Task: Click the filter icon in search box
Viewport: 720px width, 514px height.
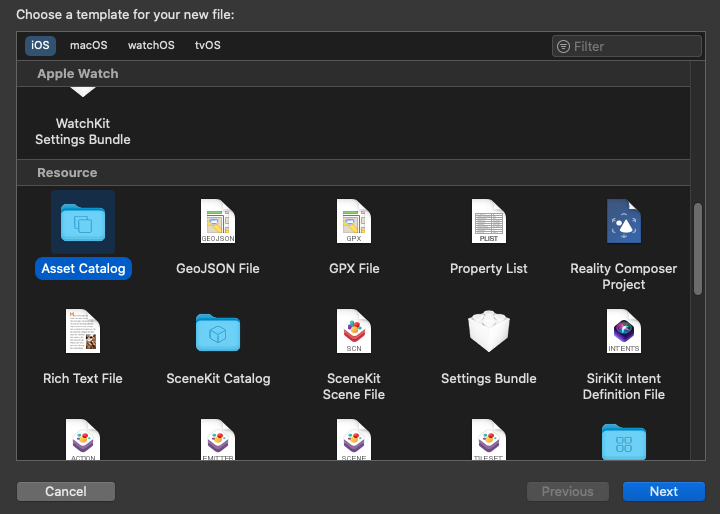Action: pyautogui.click(x=563, y=46)
